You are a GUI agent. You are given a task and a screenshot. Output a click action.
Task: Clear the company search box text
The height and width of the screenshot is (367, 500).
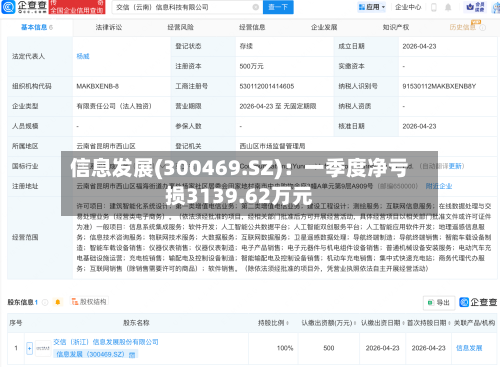click(256, 7)
